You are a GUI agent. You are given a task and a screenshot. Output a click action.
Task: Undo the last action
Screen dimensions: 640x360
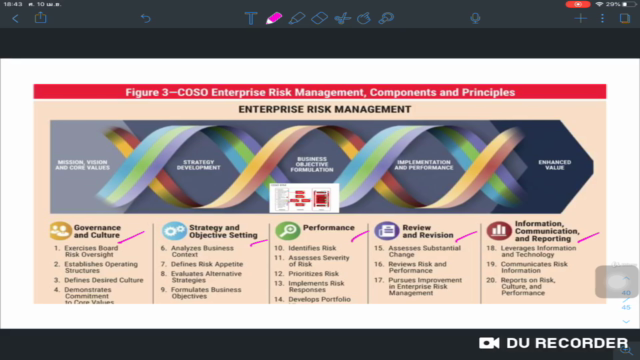click(x=146, y=18)
